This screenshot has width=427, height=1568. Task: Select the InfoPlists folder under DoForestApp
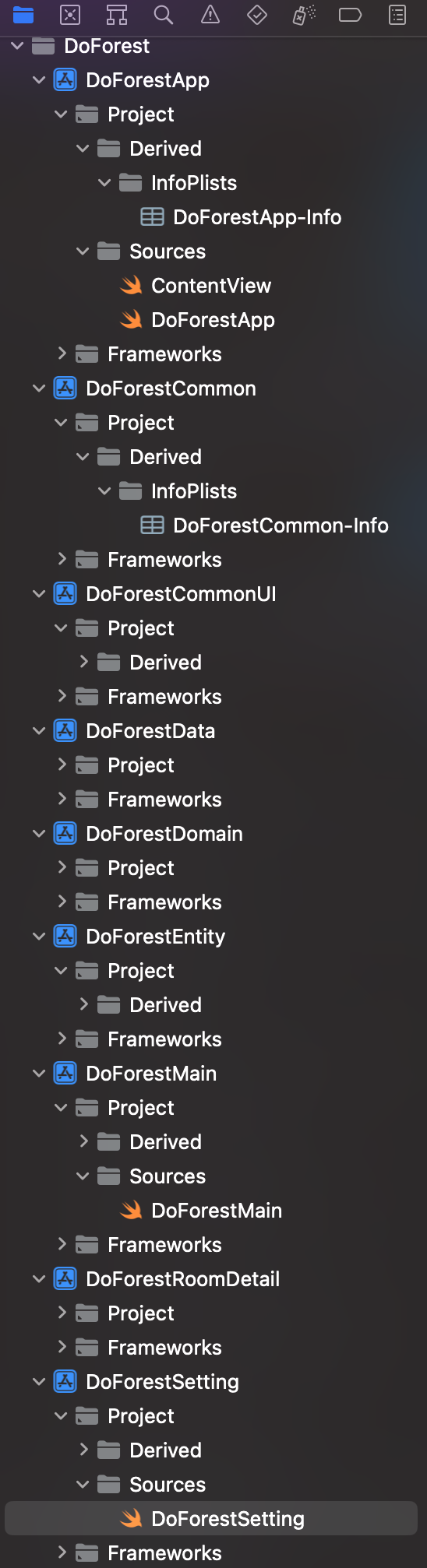pos(213,183)
